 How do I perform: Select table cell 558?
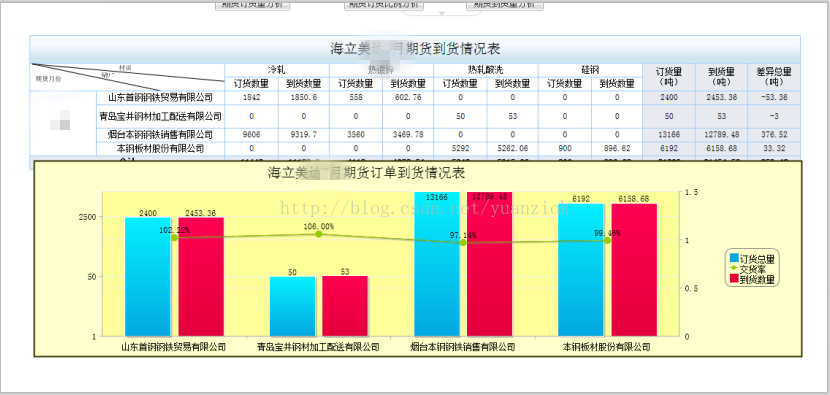356,97
